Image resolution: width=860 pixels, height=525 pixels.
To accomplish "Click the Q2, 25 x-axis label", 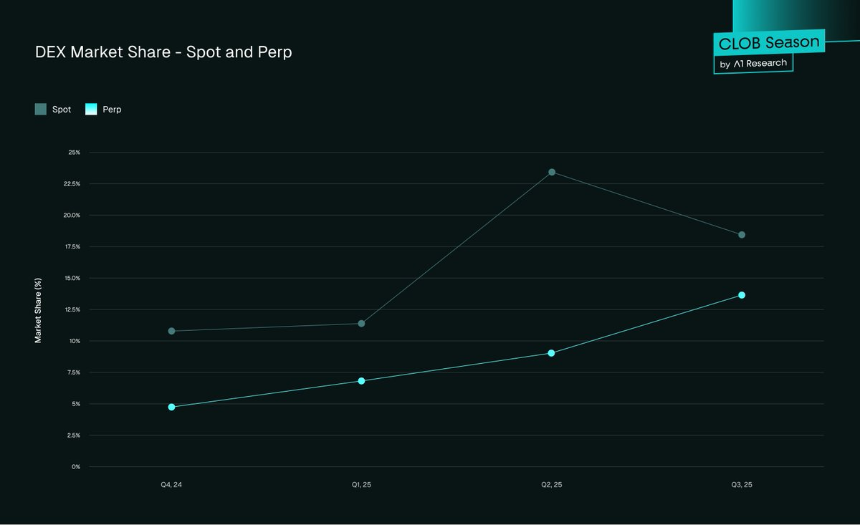I will [x=552, y=484].
